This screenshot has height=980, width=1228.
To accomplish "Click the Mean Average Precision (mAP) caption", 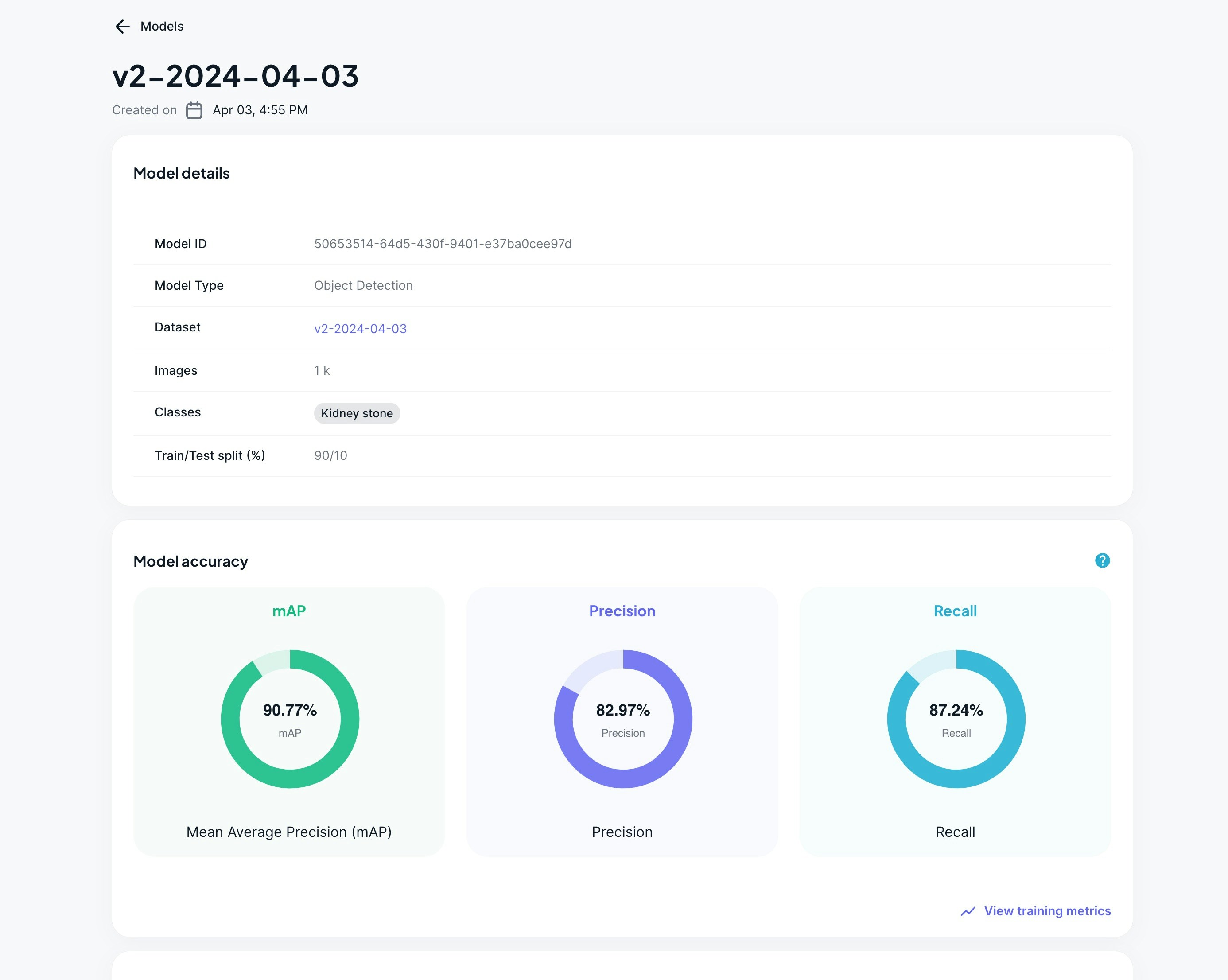I will [x=289, y=832].
